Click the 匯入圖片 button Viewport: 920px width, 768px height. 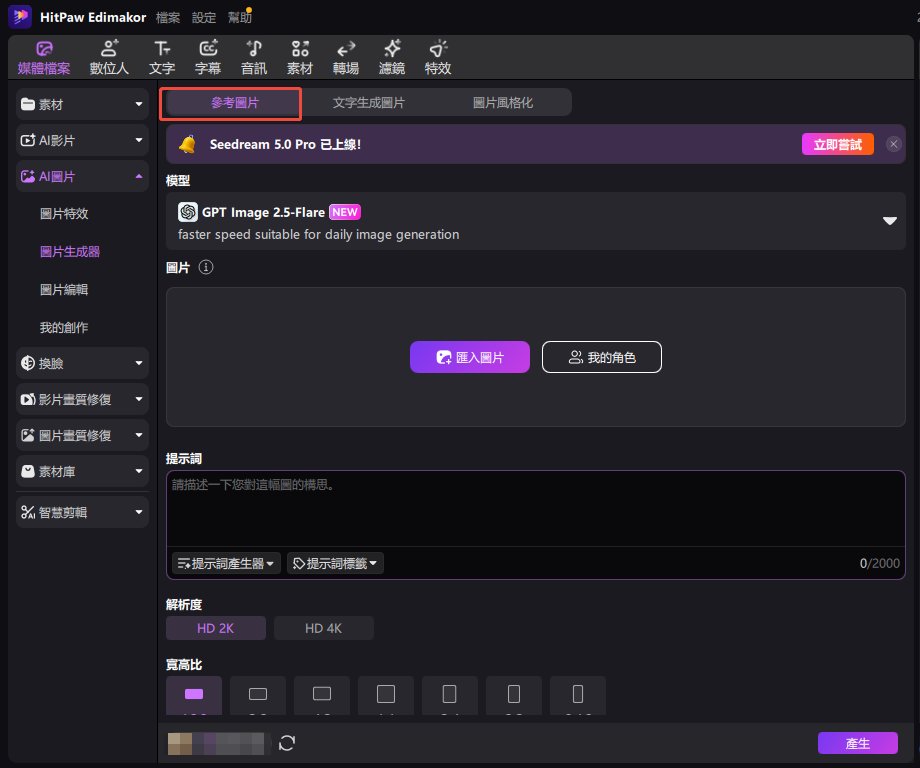click(x=469, y=357)
